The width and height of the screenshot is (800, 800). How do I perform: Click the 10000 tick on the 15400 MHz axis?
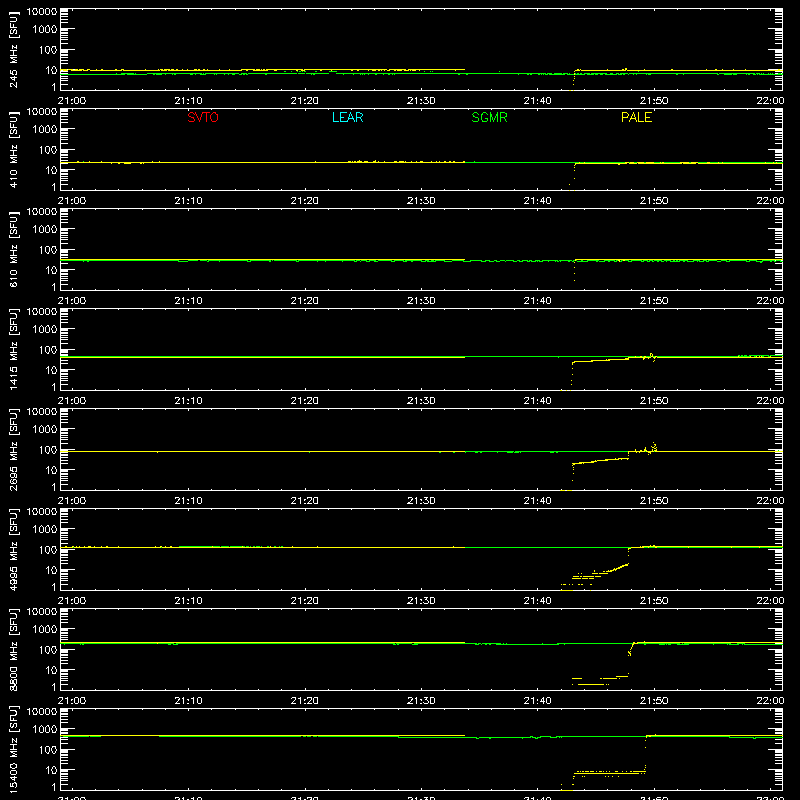42,712
